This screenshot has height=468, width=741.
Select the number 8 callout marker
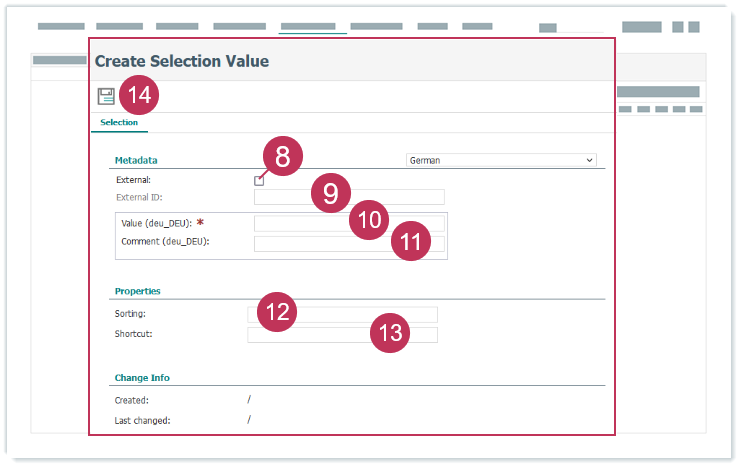click(283, 157)
